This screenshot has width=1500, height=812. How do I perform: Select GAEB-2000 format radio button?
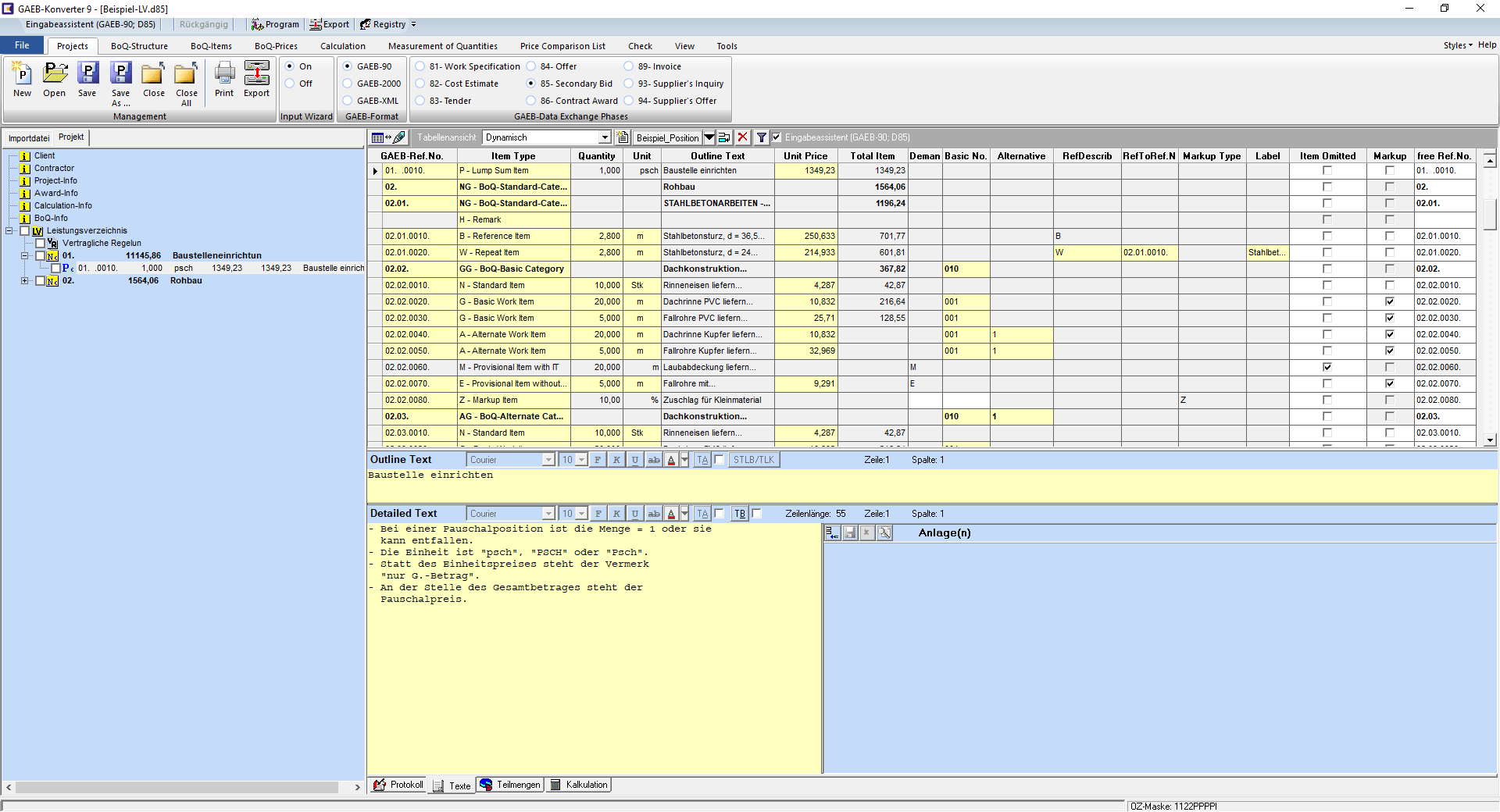pos(348,84)
